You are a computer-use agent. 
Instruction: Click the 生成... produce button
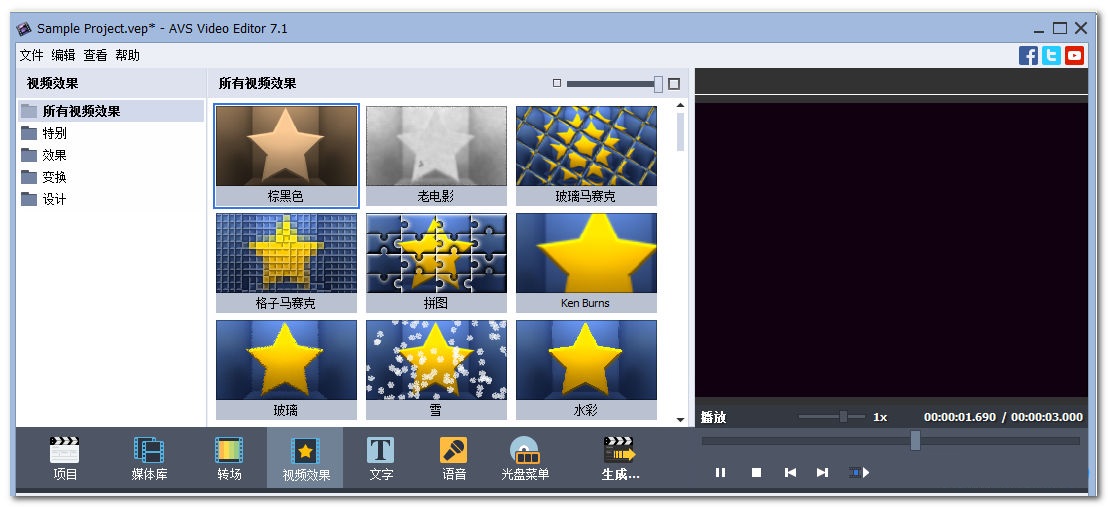pyautogui.click(x=620, y=458)
